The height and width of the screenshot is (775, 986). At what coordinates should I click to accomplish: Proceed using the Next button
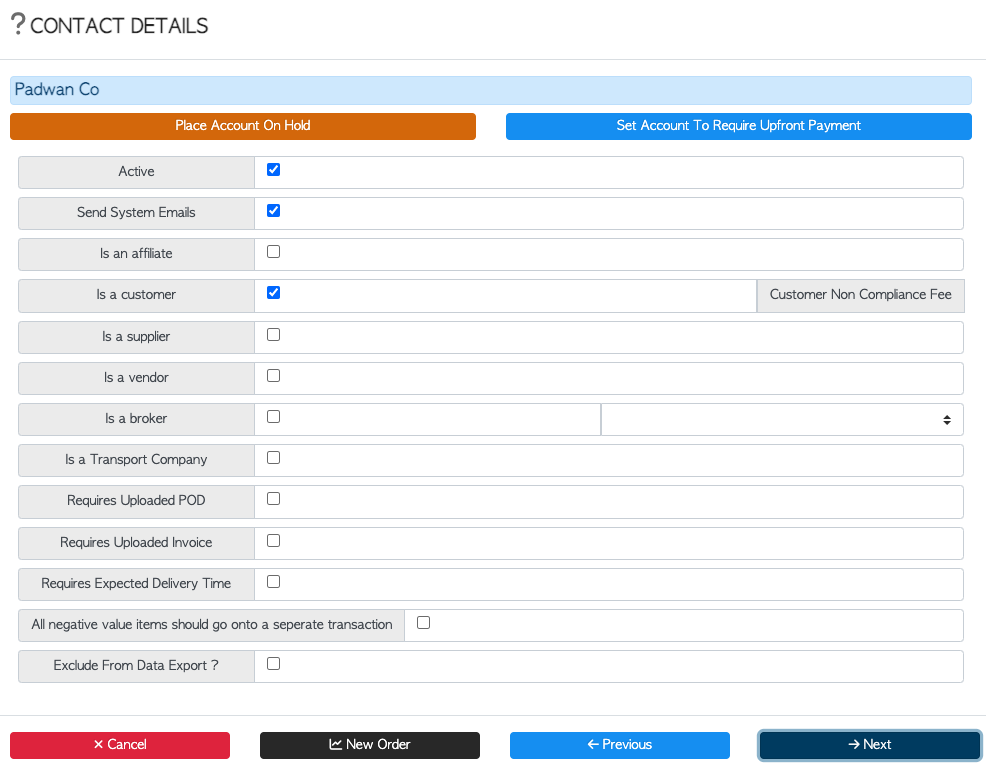click(870, 745)
